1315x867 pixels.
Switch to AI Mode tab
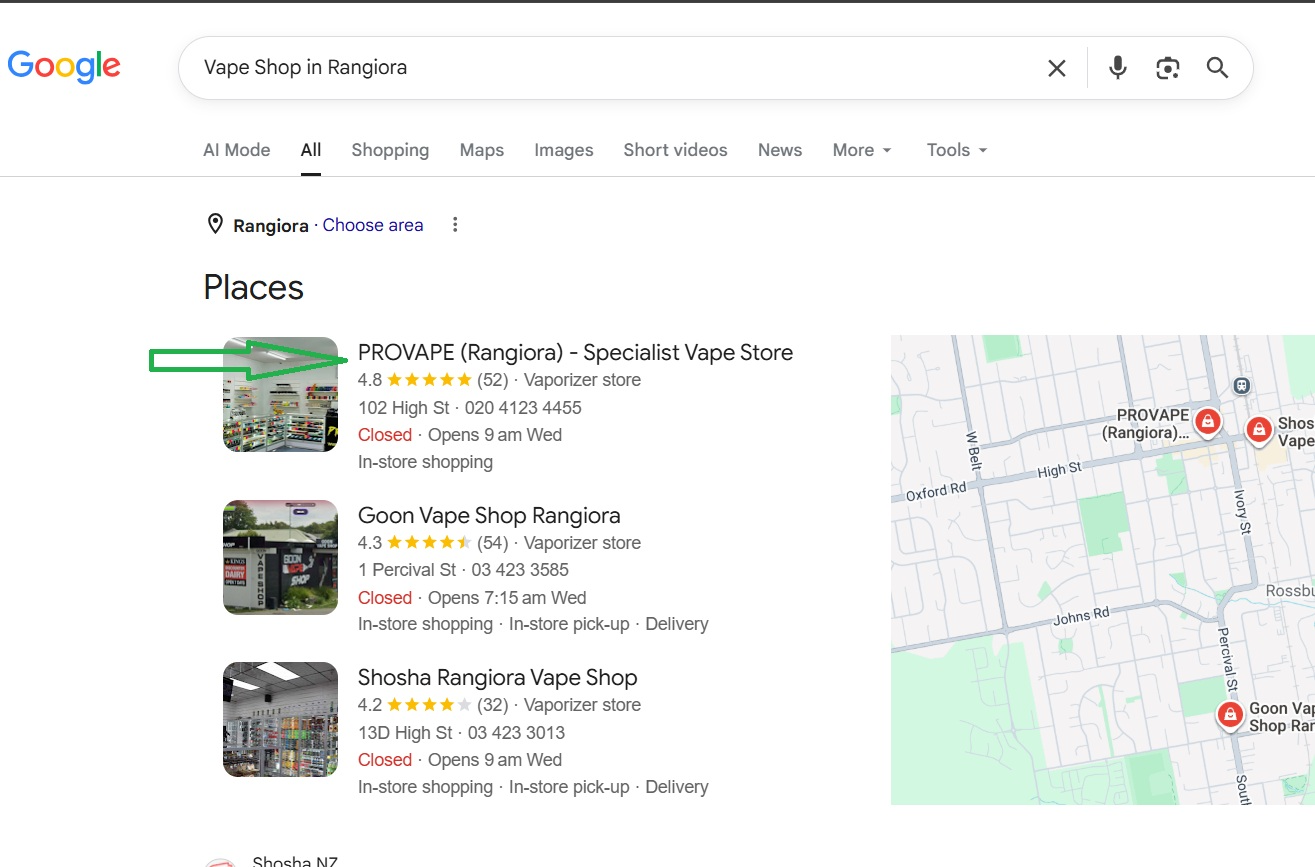point(236,150)
